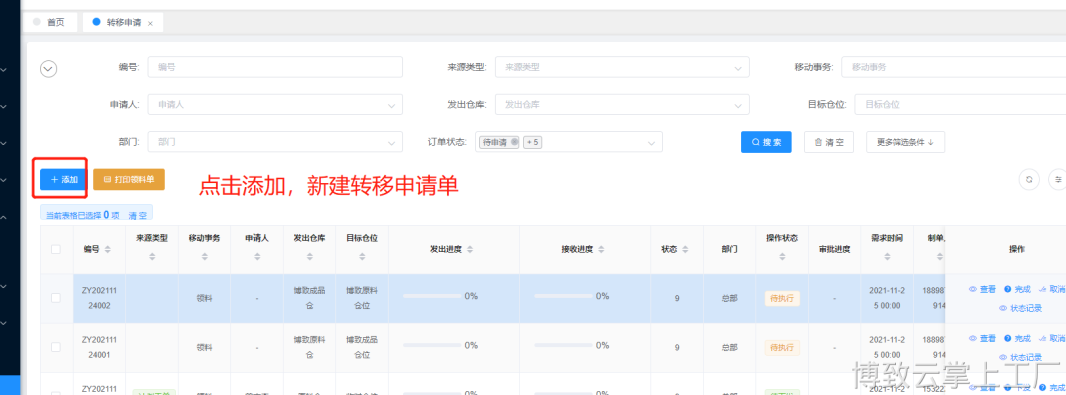Tick the select-all checkbox in table header
Image resolution: width=1066 pixels, height=395 pixels.
56,250
